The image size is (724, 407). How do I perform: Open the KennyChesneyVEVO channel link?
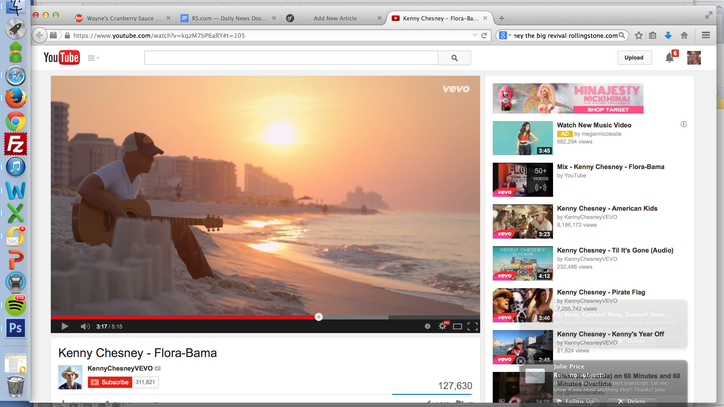[120, 368]
